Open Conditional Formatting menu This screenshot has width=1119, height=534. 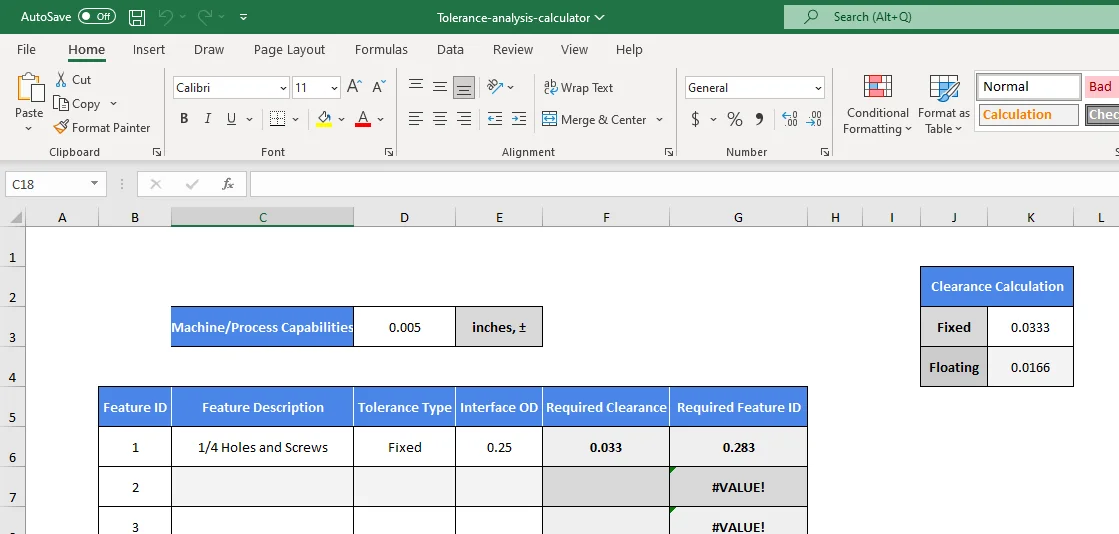coord(877,104)
